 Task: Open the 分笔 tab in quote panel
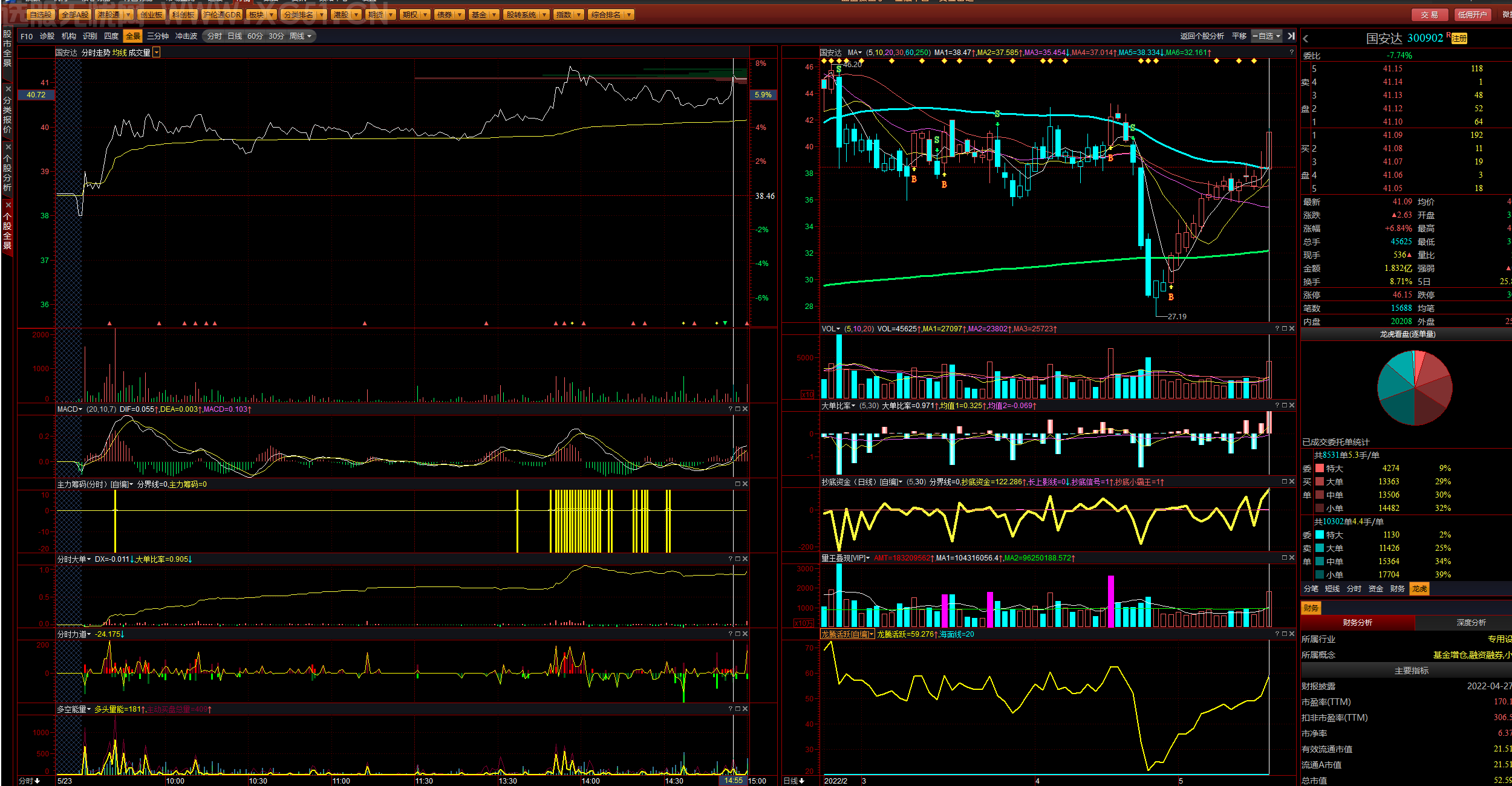pyautogui.click(x=1311, y=589)
